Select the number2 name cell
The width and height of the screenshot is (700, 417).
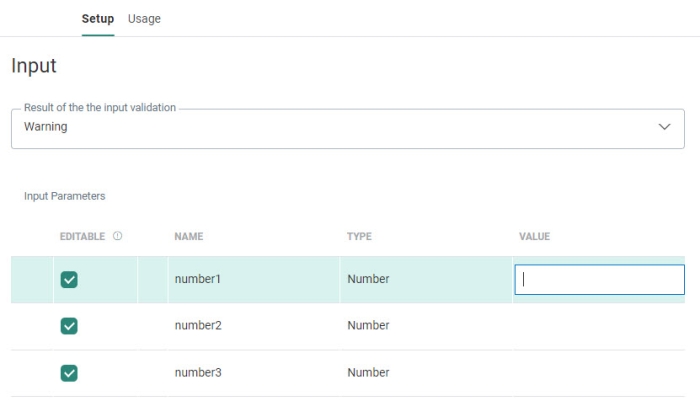(x=197, y=326)
